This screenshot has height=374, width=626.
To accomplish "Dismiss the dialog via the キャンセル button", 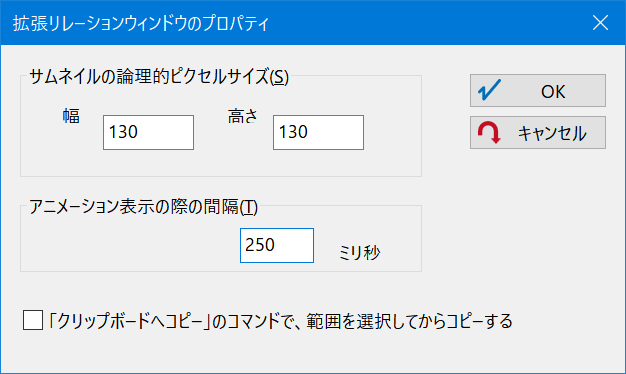I will tap(538, 133).
